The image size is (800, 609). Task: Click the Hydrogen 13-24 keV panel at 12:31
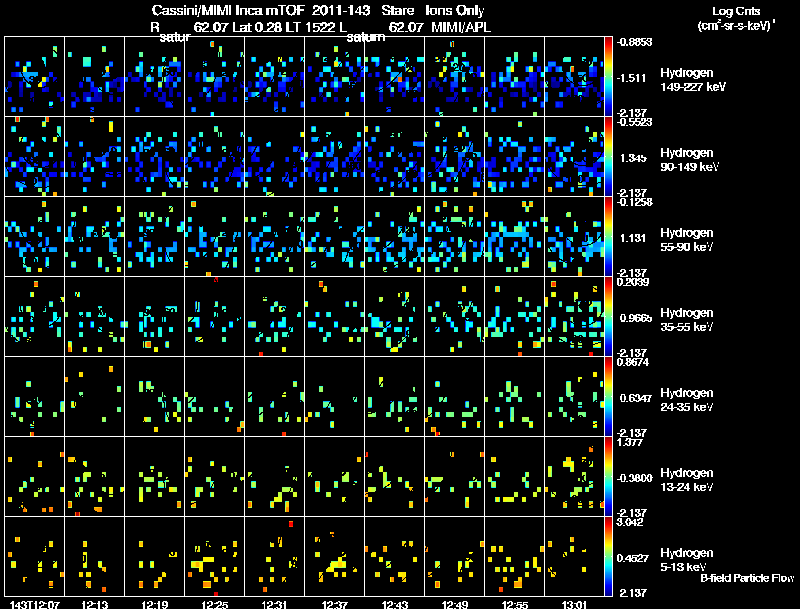click(274, 476)
